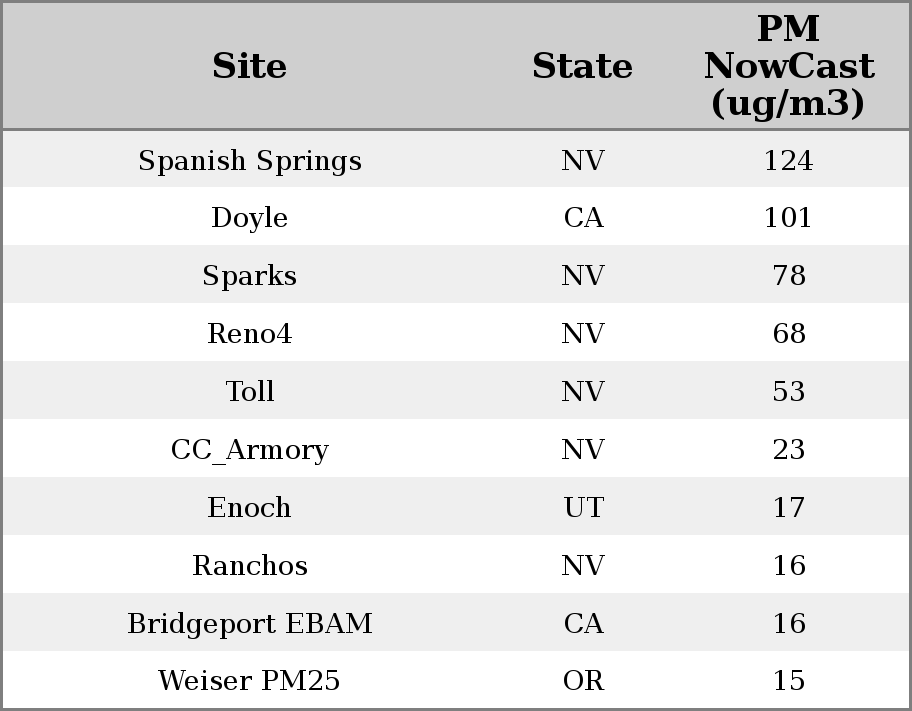
Task: Select the UT state cell
Action: point(583,508)
